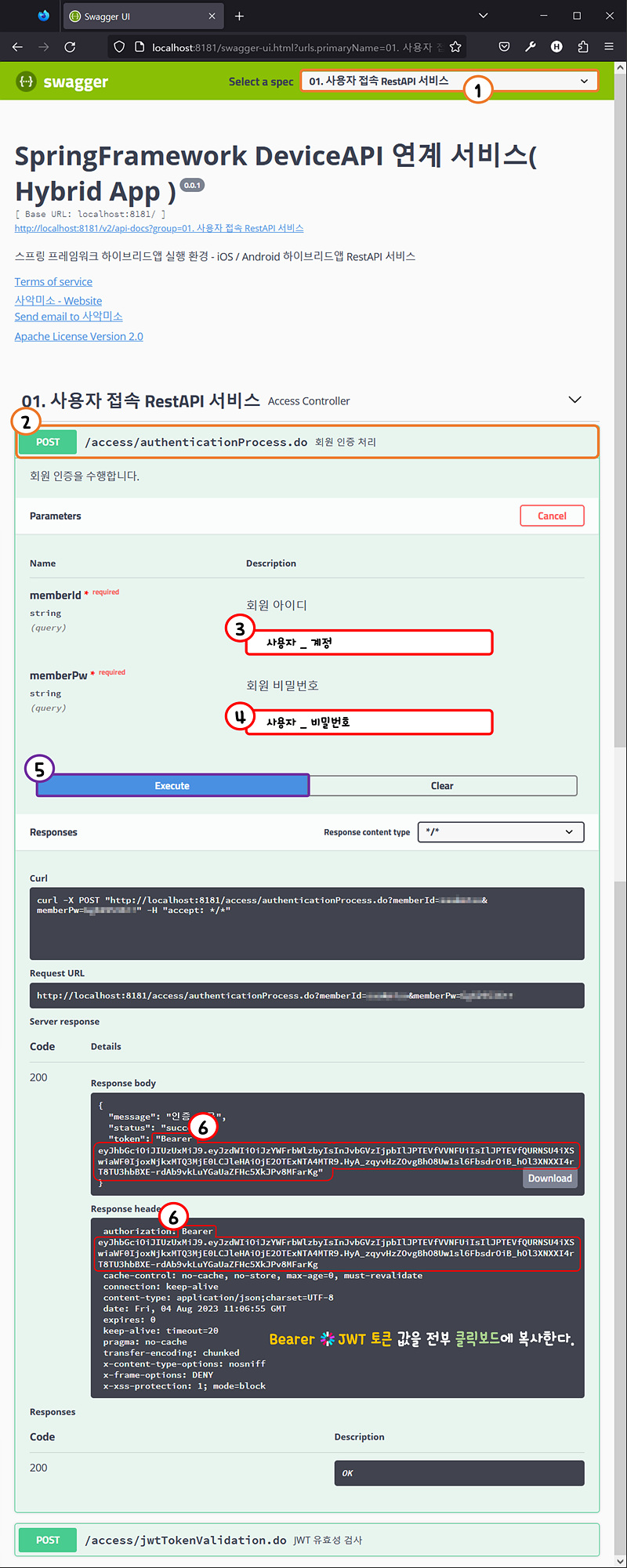Click the page info icon in address bar
The image size is (627, 1568).
140,47
